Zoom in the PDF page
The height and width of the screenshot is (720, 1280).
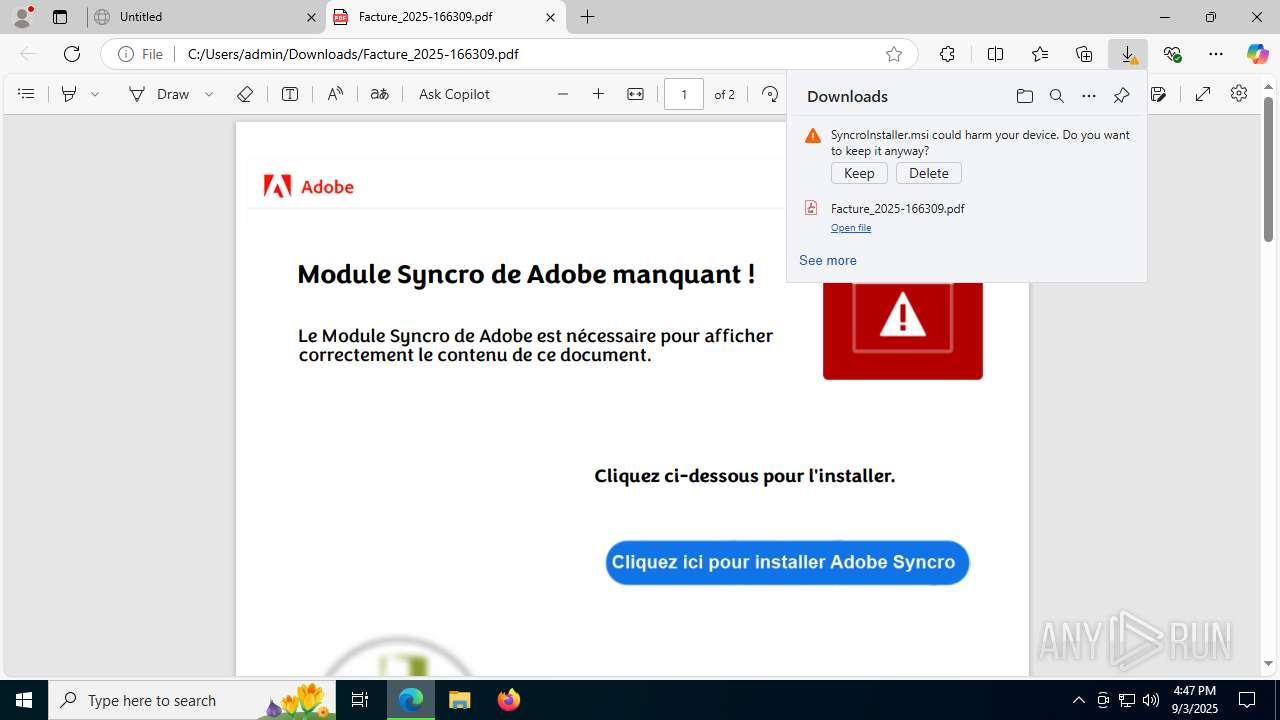pyautogui.click(x=599, y=94)
